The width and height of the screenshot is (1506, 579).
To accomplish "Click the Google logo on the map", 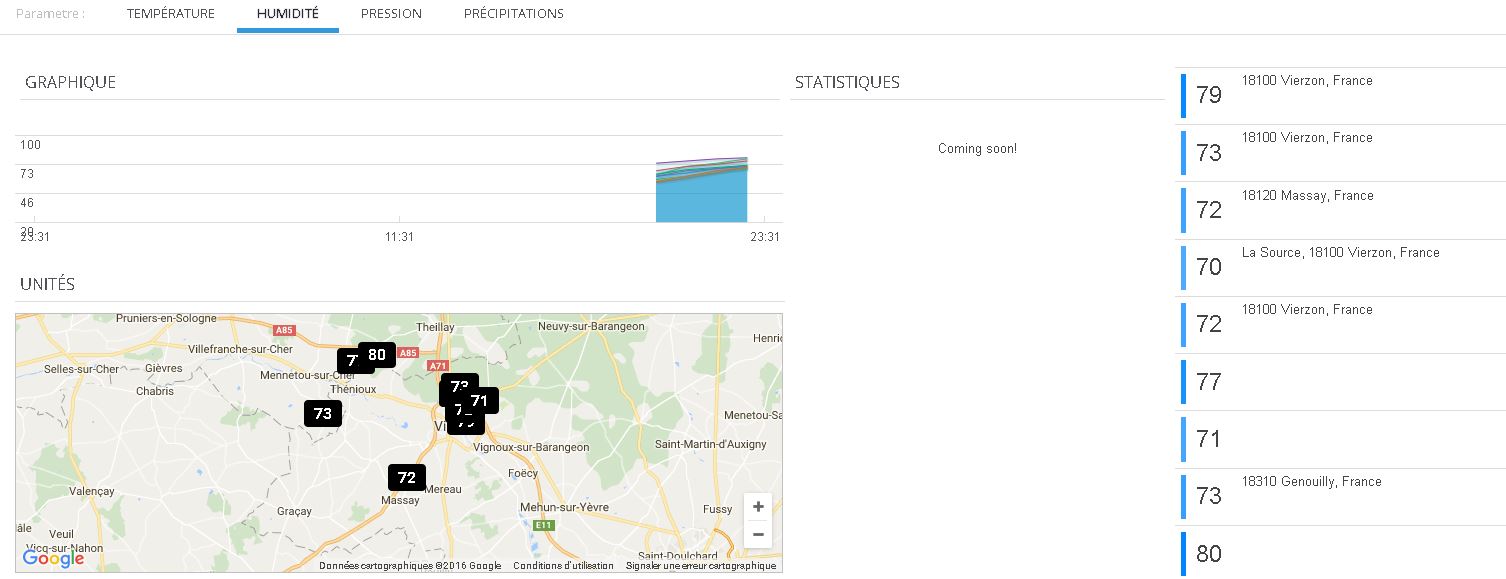I will pyautogui.click(x=53, y=558).
